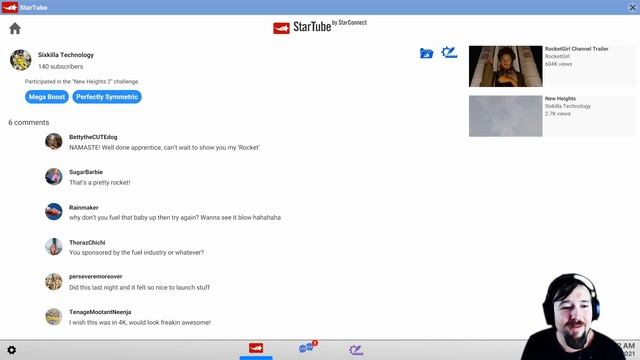This screenshot has width=640, height=360.
Task: Open Sixkilla Technology channel avatar
Action: (20, 60)
